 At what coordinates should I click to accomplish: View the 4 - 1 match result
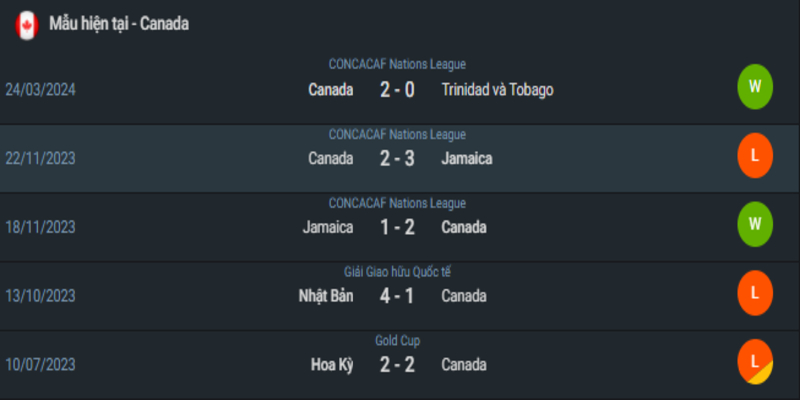tap(397, 296)
